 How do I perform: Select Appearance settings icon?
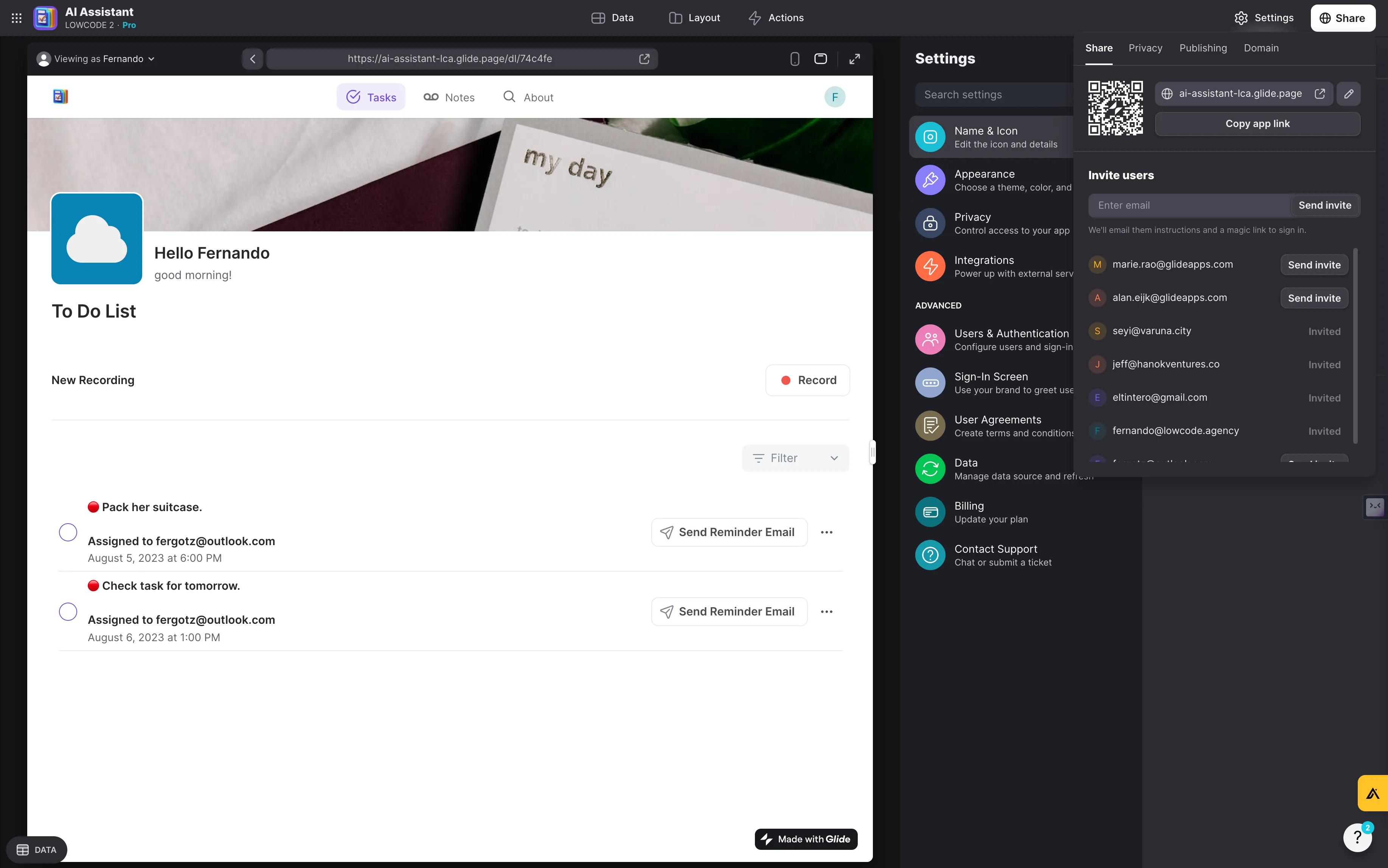click(x=930, y=180)
